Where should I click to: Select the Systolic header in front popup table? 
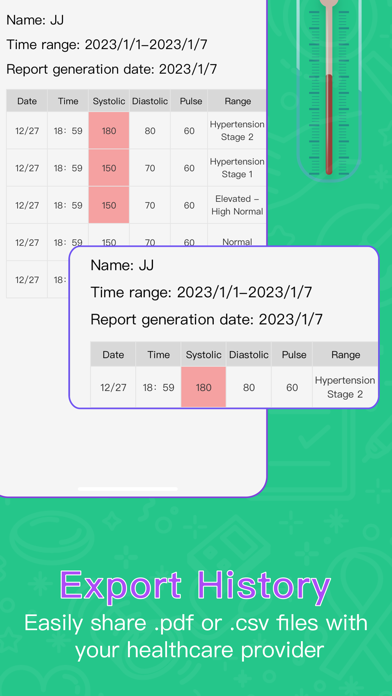pos(203,355)
